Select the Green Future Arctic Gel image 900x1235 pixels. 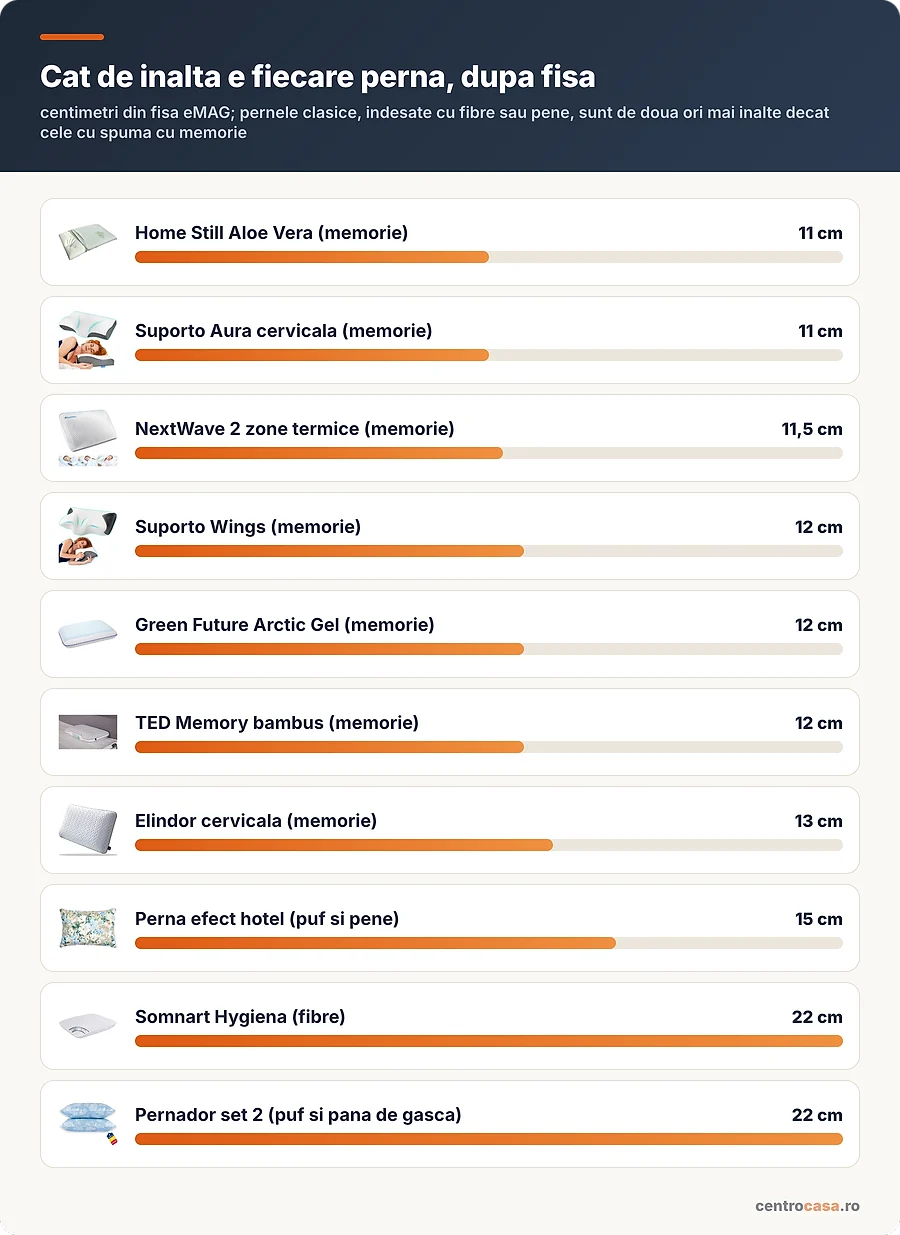tap(88, 634)
